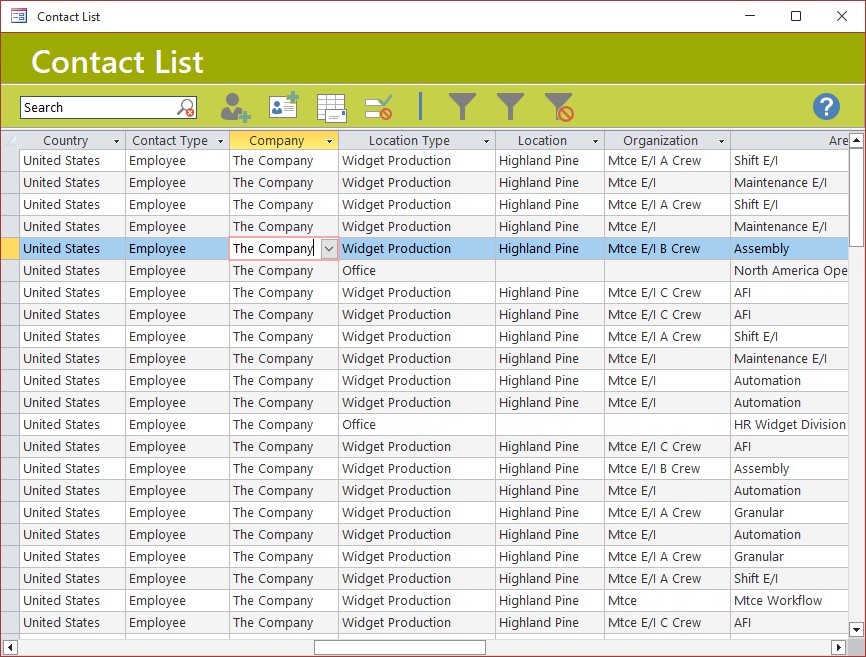Click the datasheet email table icon
This screenshot has height=657, width=866.
pyautogui.click(x=332, y=108)
